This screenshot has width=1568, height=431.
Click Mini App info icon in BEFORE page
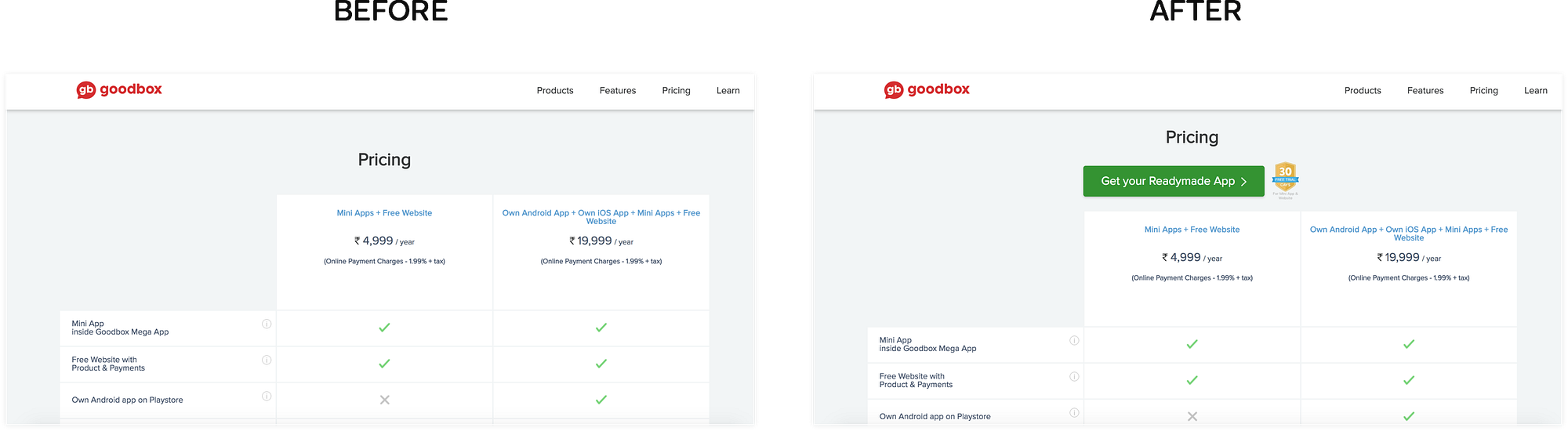click(x=267, y=324)
